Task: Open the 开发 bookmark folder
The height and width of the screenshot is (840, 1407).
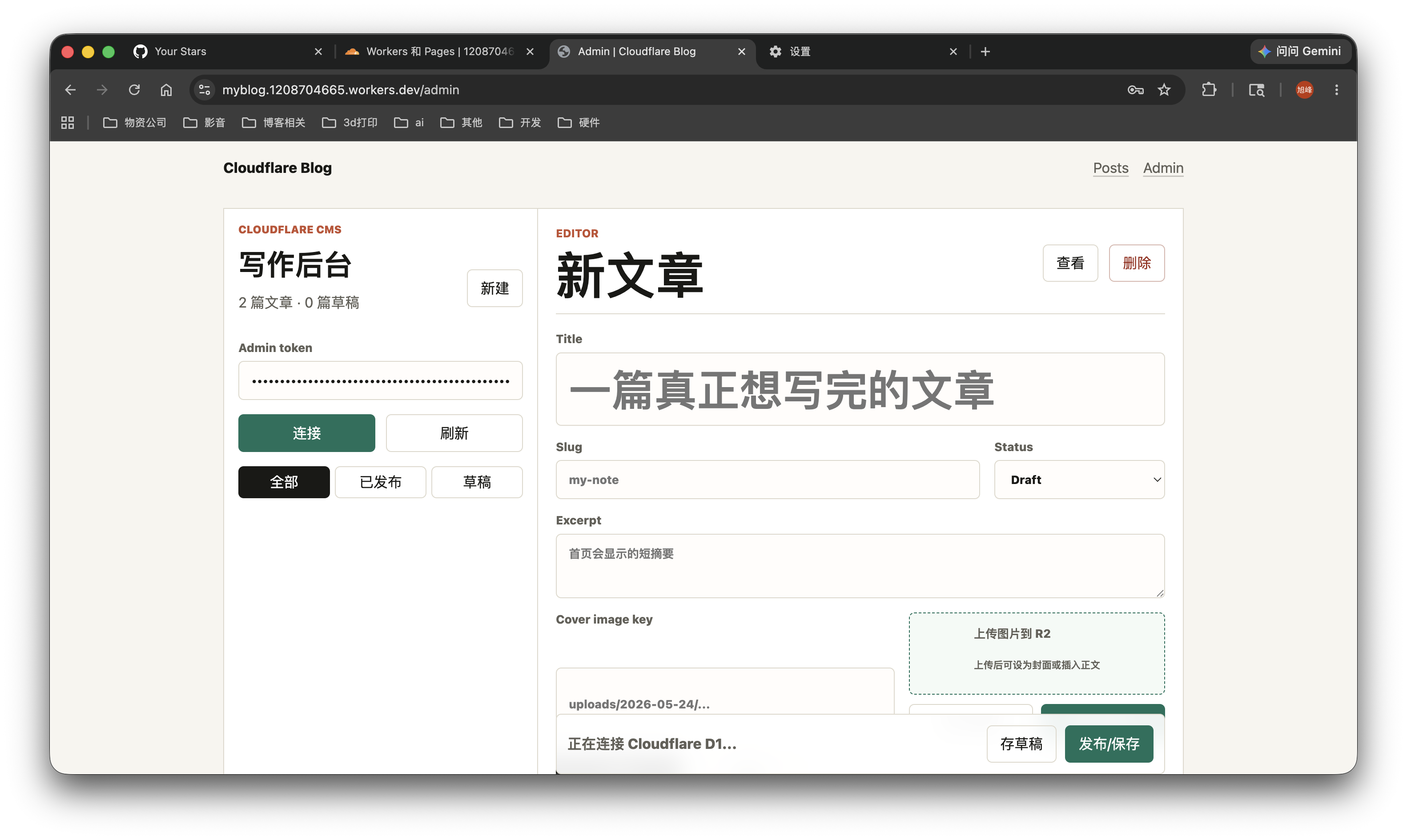Action: pyautogui.click(x=520, y=123)
